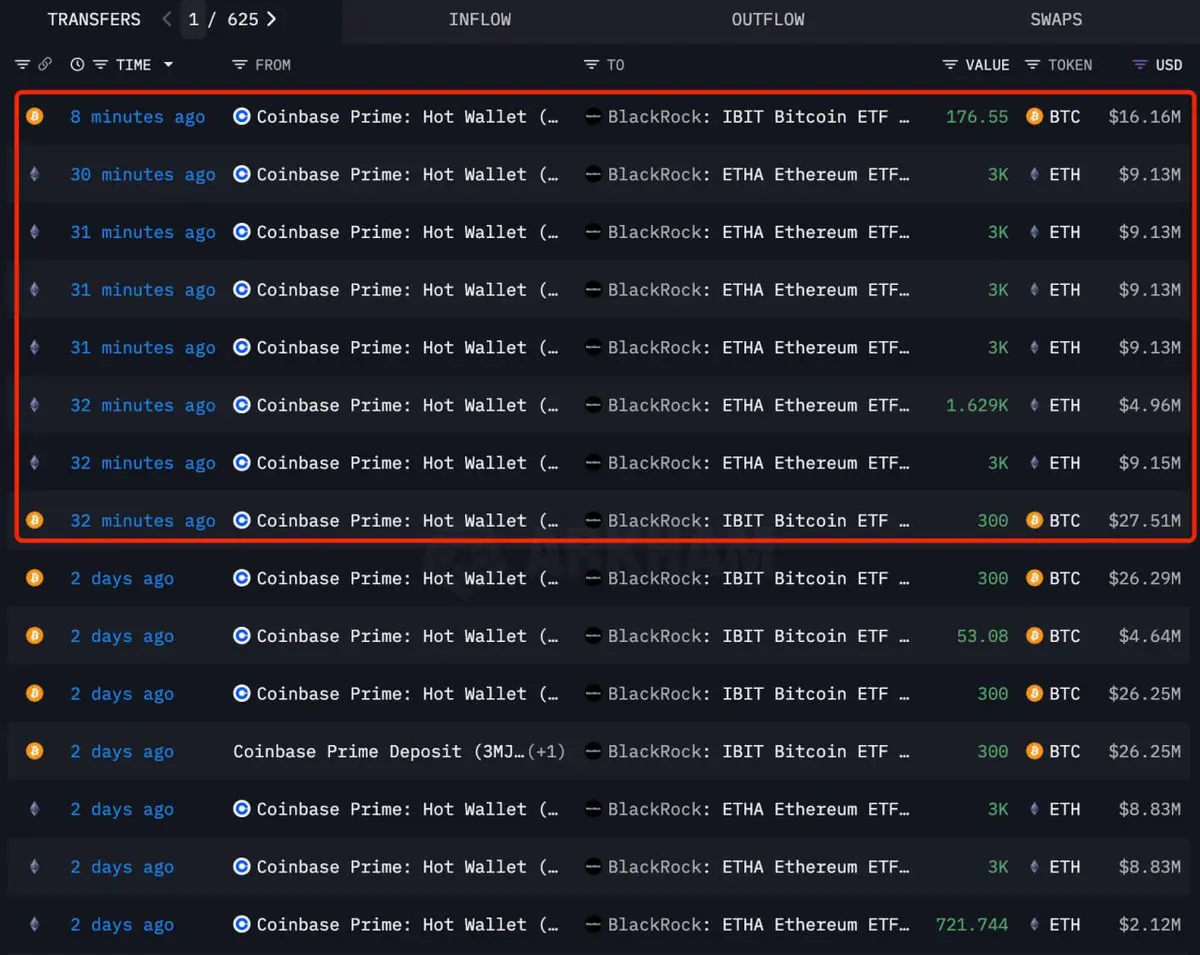This screenshot has width=1200, height=955.
Task: Click the ETH token icon in the 721.744 row
Action: tap(1035, 925)
